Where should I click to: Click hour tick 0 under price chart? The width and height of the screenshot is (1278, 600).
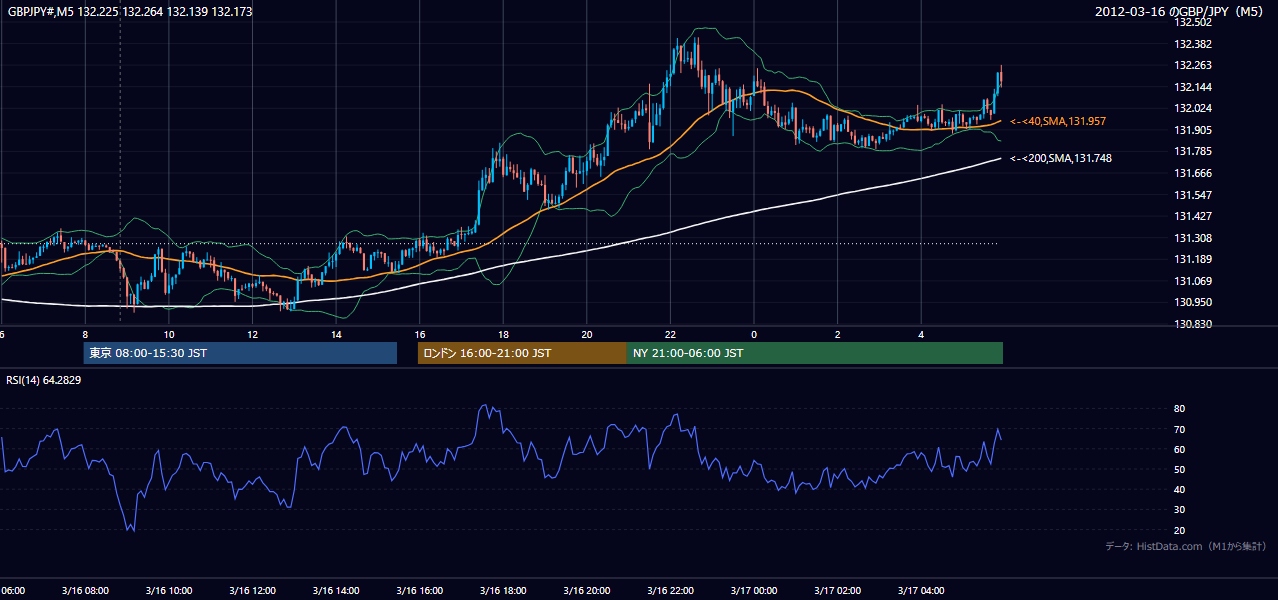click(754, 334)
